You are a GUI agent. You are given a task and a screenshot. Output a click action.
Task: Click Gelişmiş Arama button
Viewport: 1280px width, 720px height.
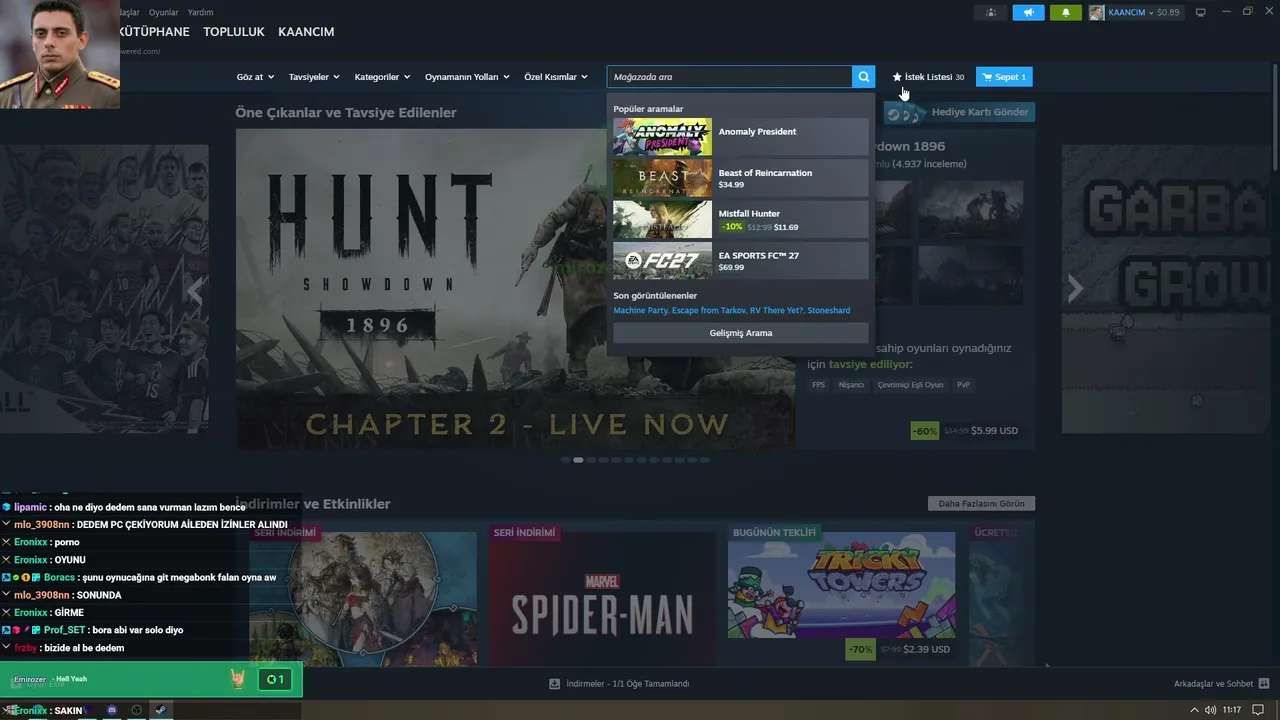[741, 333]
